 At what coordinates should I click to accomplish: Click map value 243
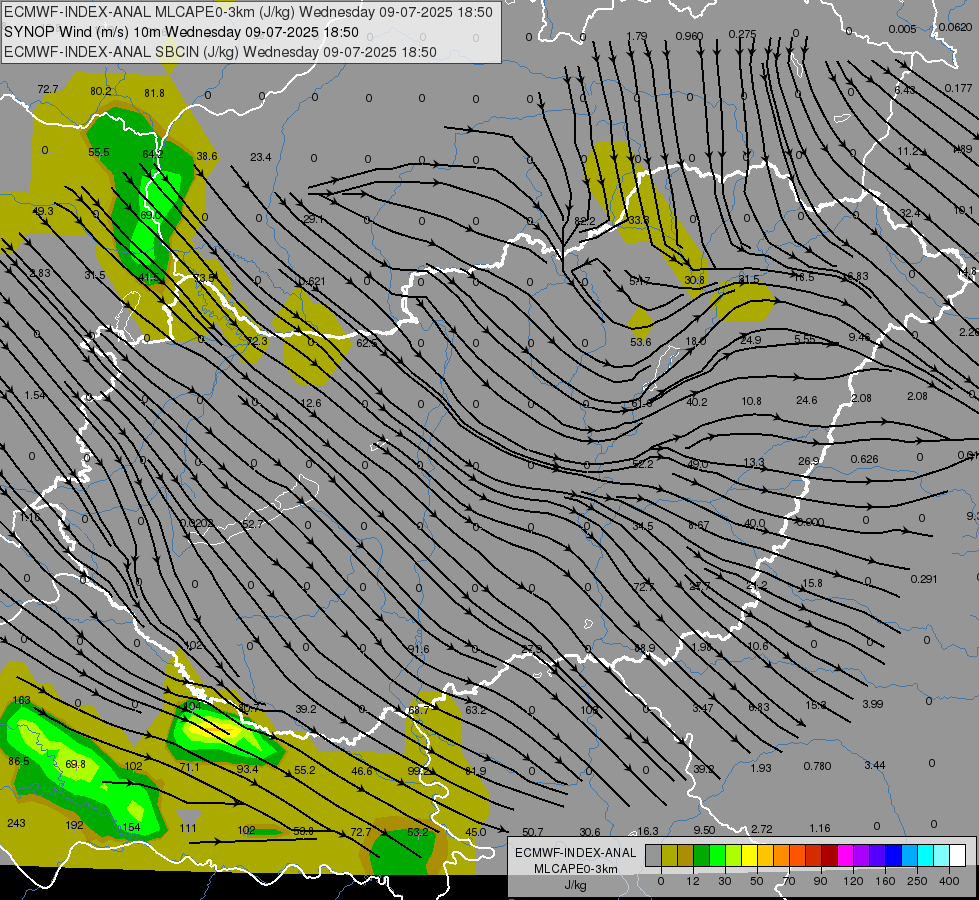(x=16, y=823)
